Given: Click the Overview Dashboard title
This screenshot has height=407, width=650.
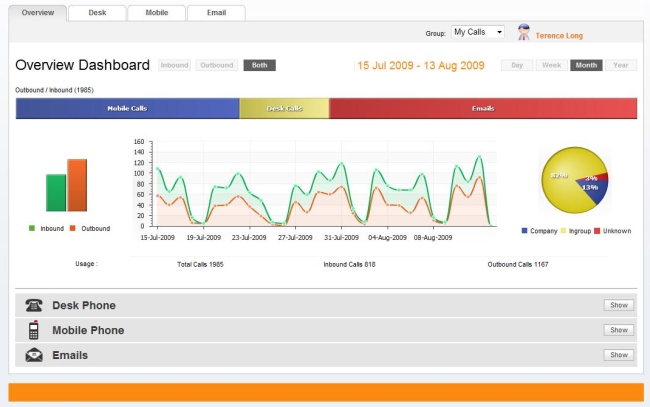Looking at the screenshot, I should [x=82, y=65].
